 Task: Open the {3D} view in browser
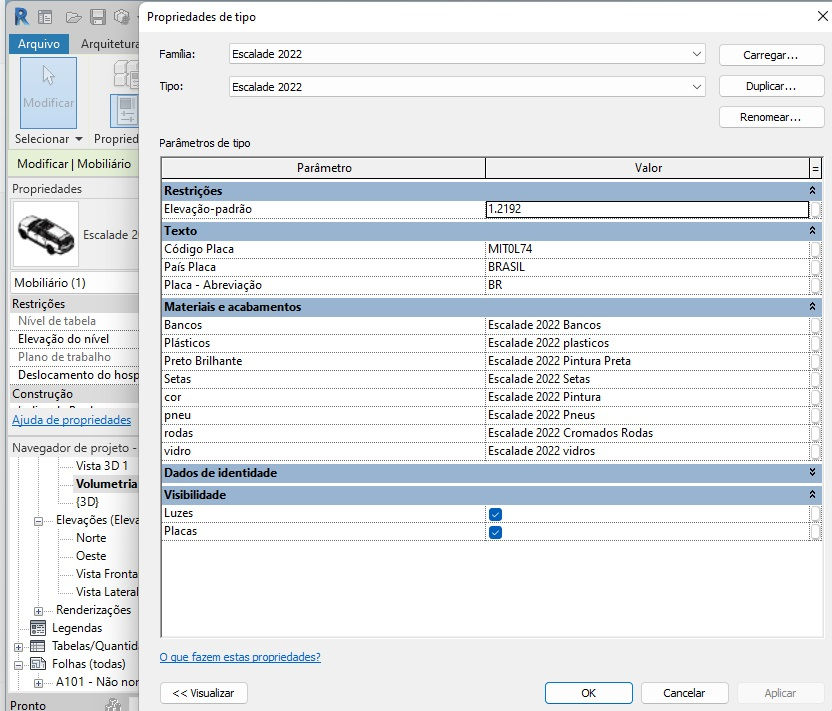(x=87, y=502)
